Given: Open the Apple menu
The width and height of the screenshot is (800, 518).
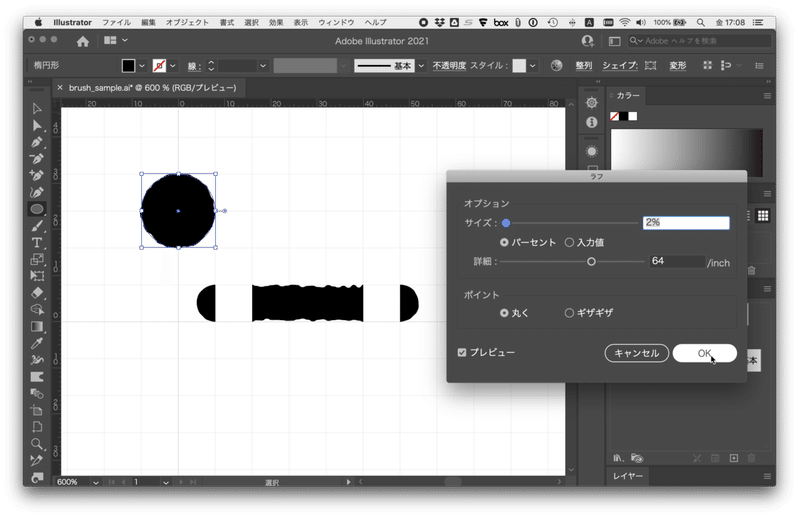Looking at the screenshot, I should coord(38,22).
